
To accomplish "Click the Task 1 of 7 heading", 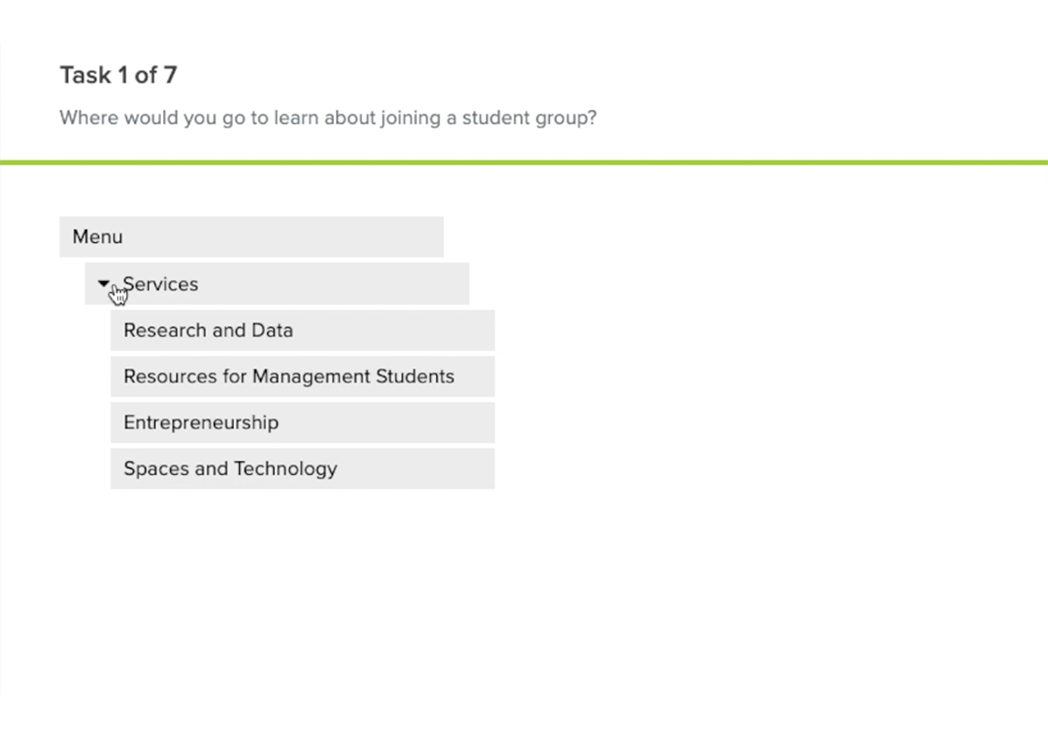I will click(x=118, y=75).
